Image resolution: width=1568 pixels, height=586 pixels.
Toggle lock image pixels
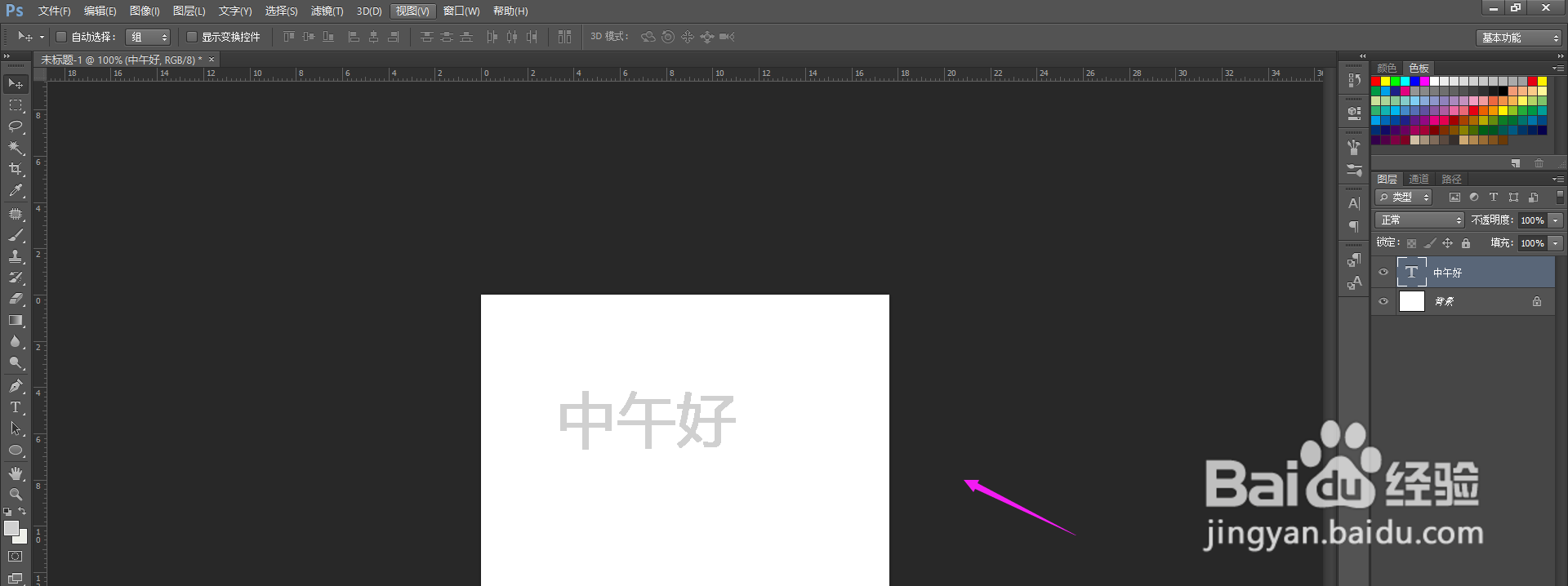click(1429, 243)
